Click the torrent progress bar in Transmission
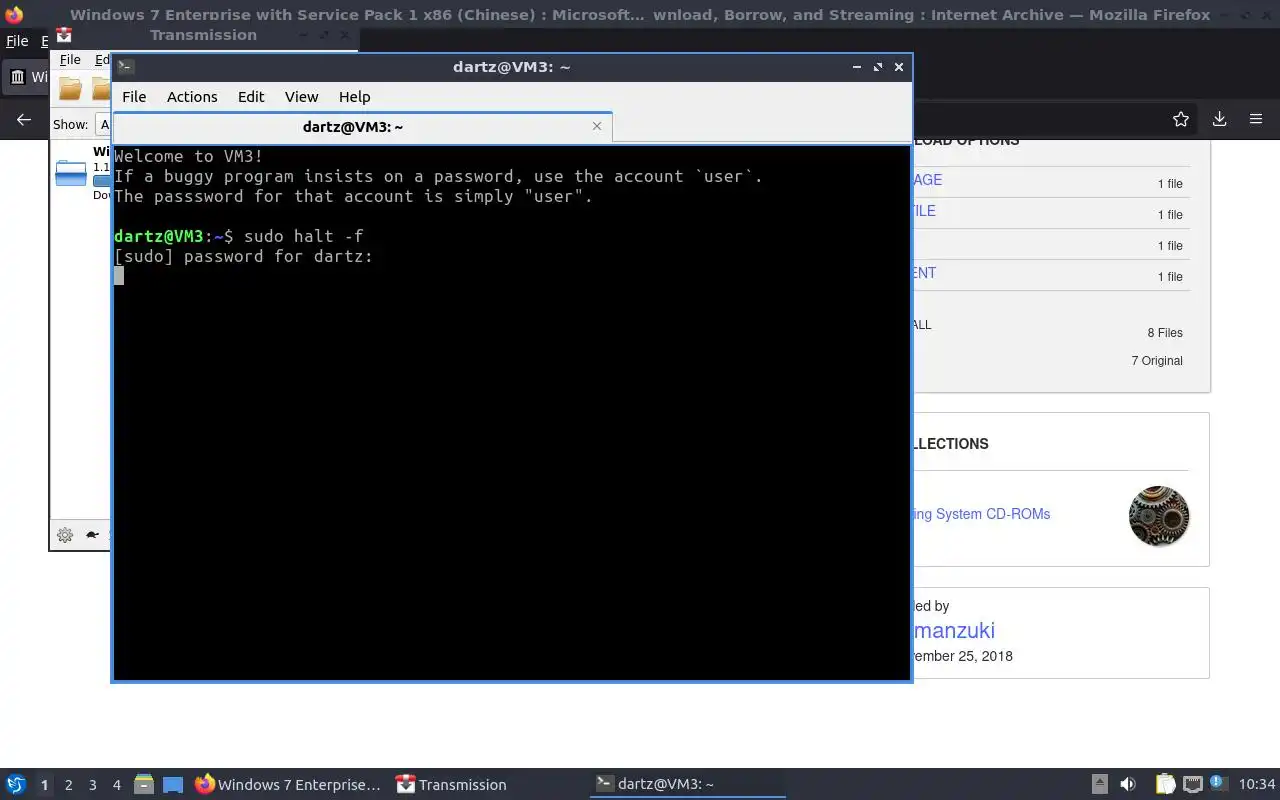 [102, 181]
